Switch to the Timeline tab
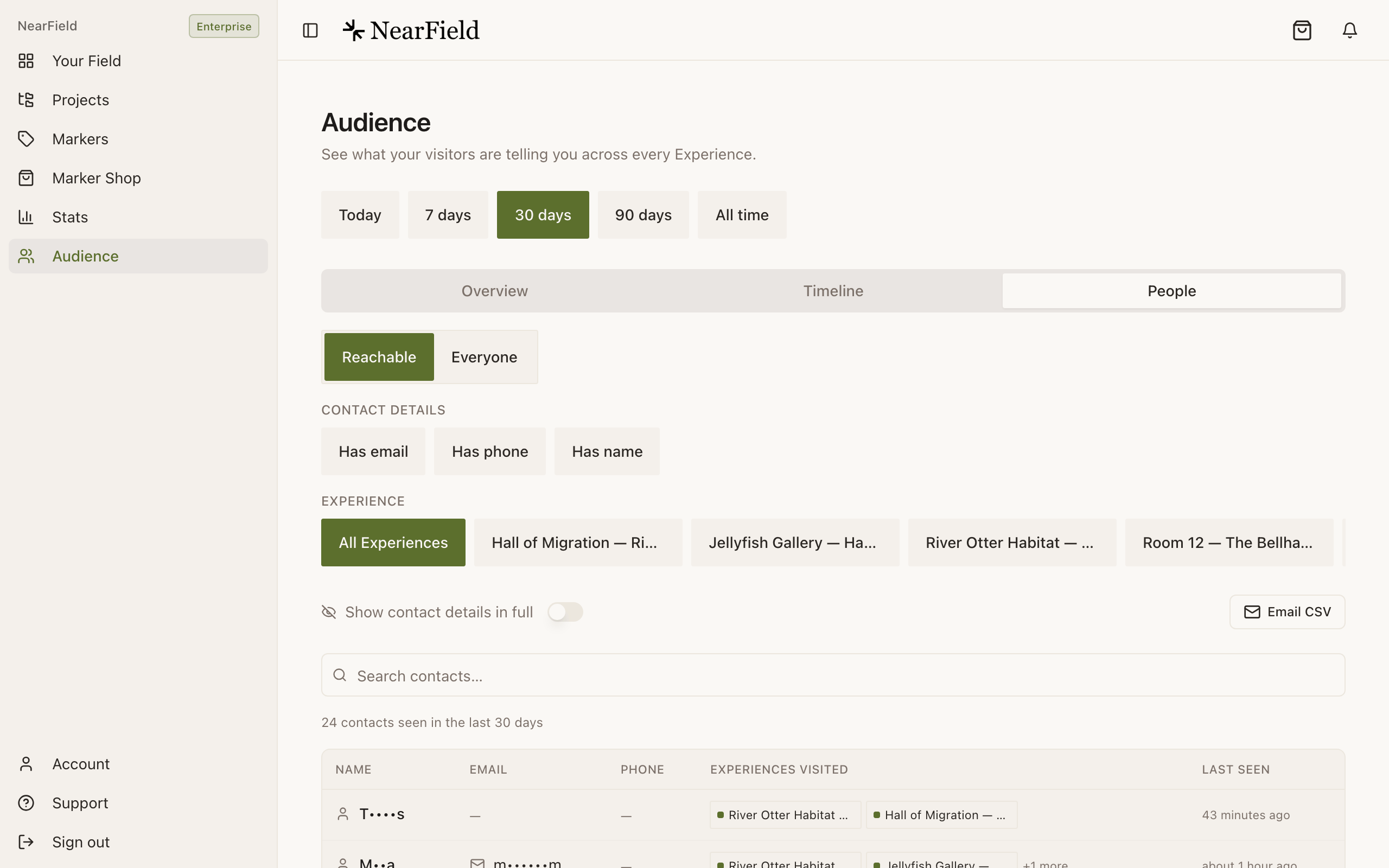Screen dimensions: 1389x868 [x=833, y=291]
